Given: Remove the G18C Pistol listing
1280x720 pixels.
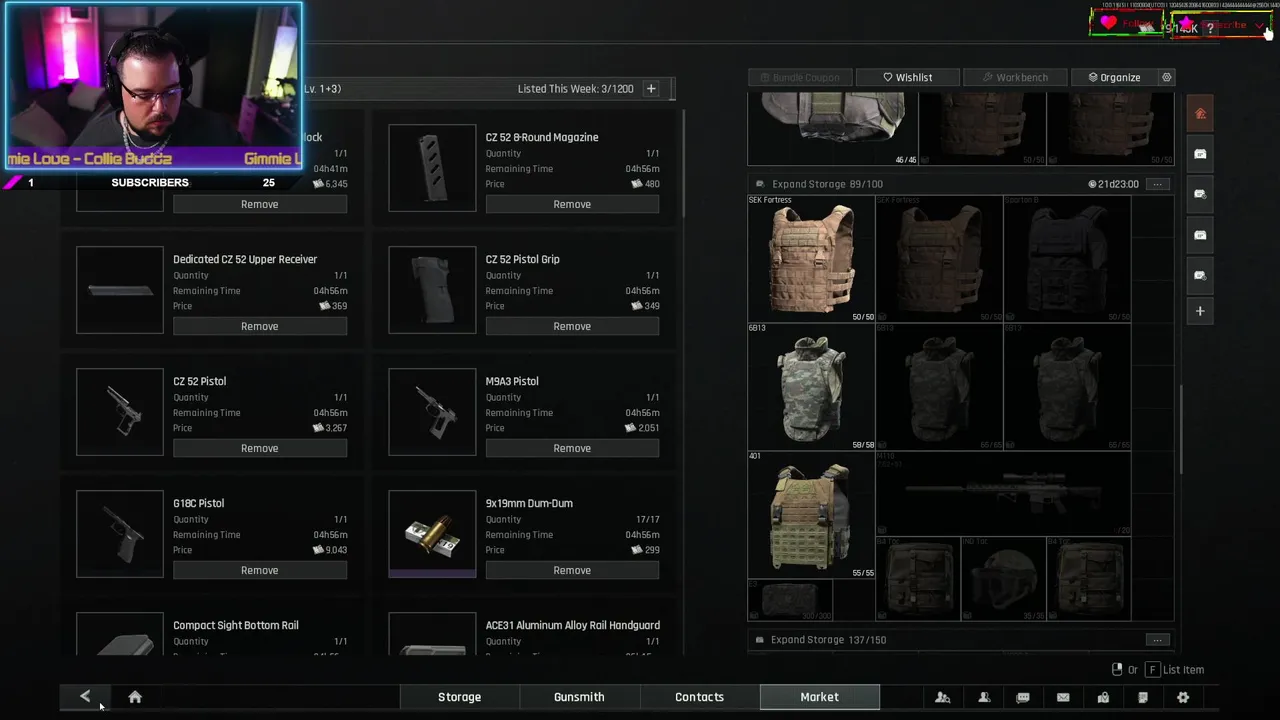Looking at the screenshot, I should point(259,570).
